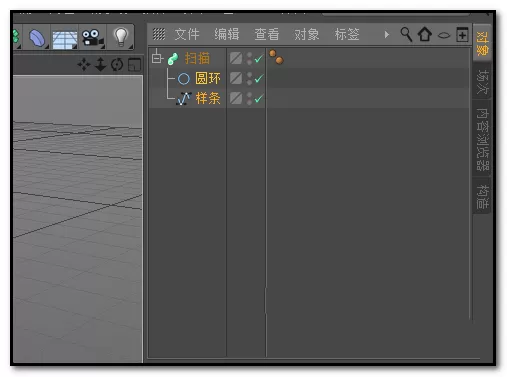Screen dimensions: 507x377
Task: Click the object manager grip icon
Action: tap(159, 34)
